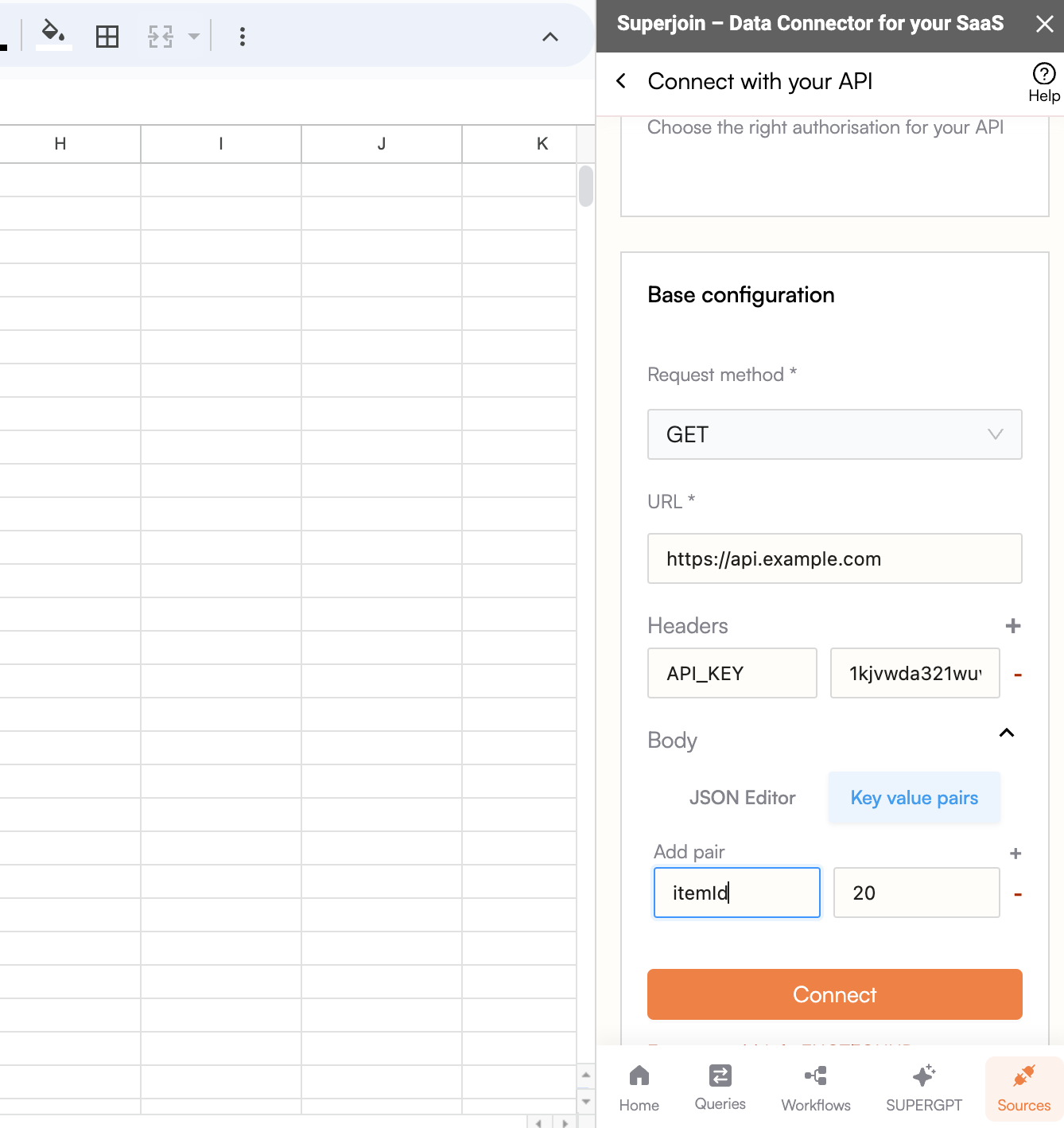Open the Request method GET dropdown
This screenshot has width=1064, height=1128.
(835, 434)
